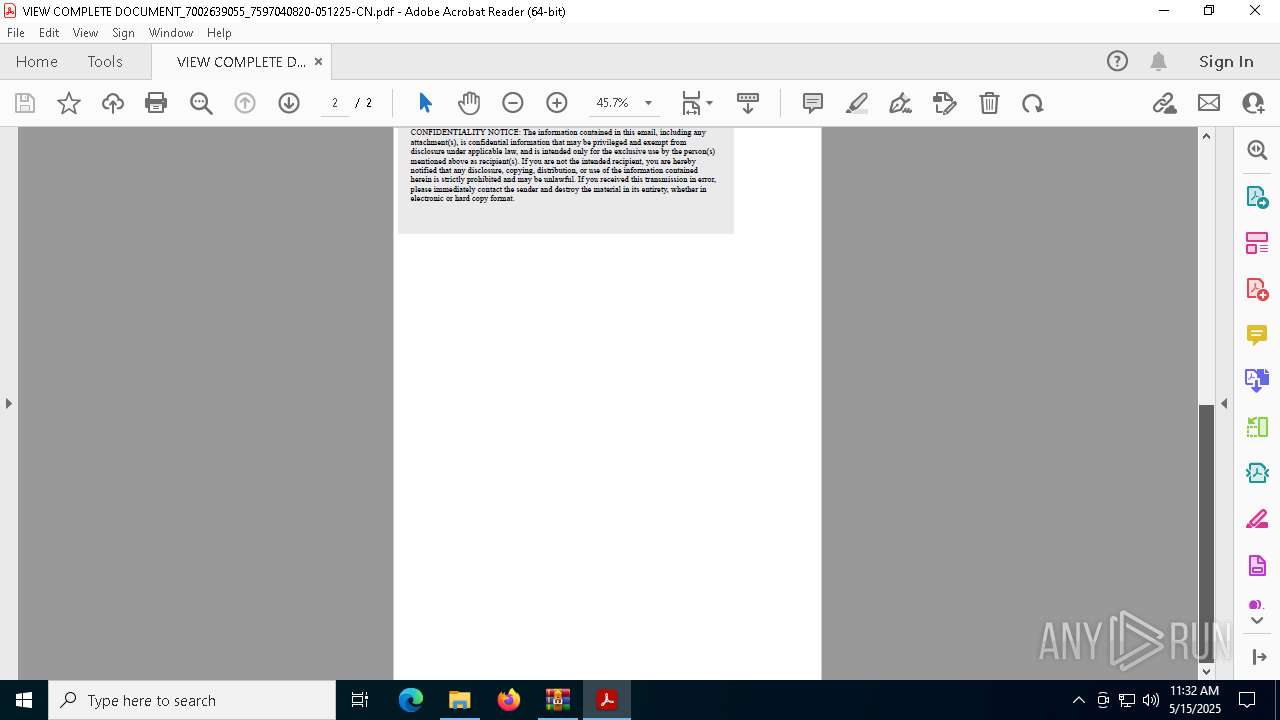The height and width of the screenshot is (720, 1280).
Task: Upload the file to Adobe cloud
Action: (x=113, y=103)
